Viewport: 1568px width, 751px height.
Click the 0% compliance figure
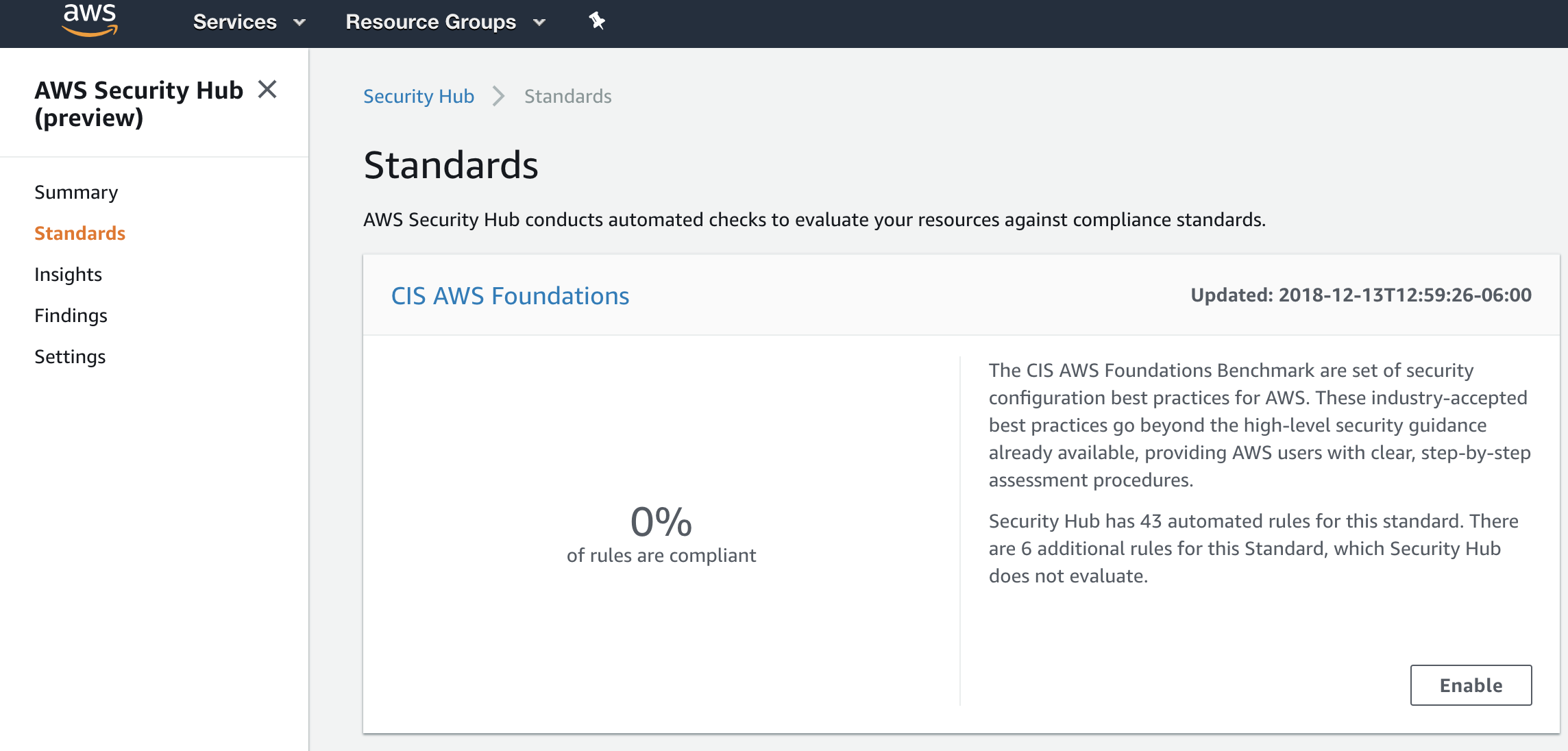coord(661,522)
